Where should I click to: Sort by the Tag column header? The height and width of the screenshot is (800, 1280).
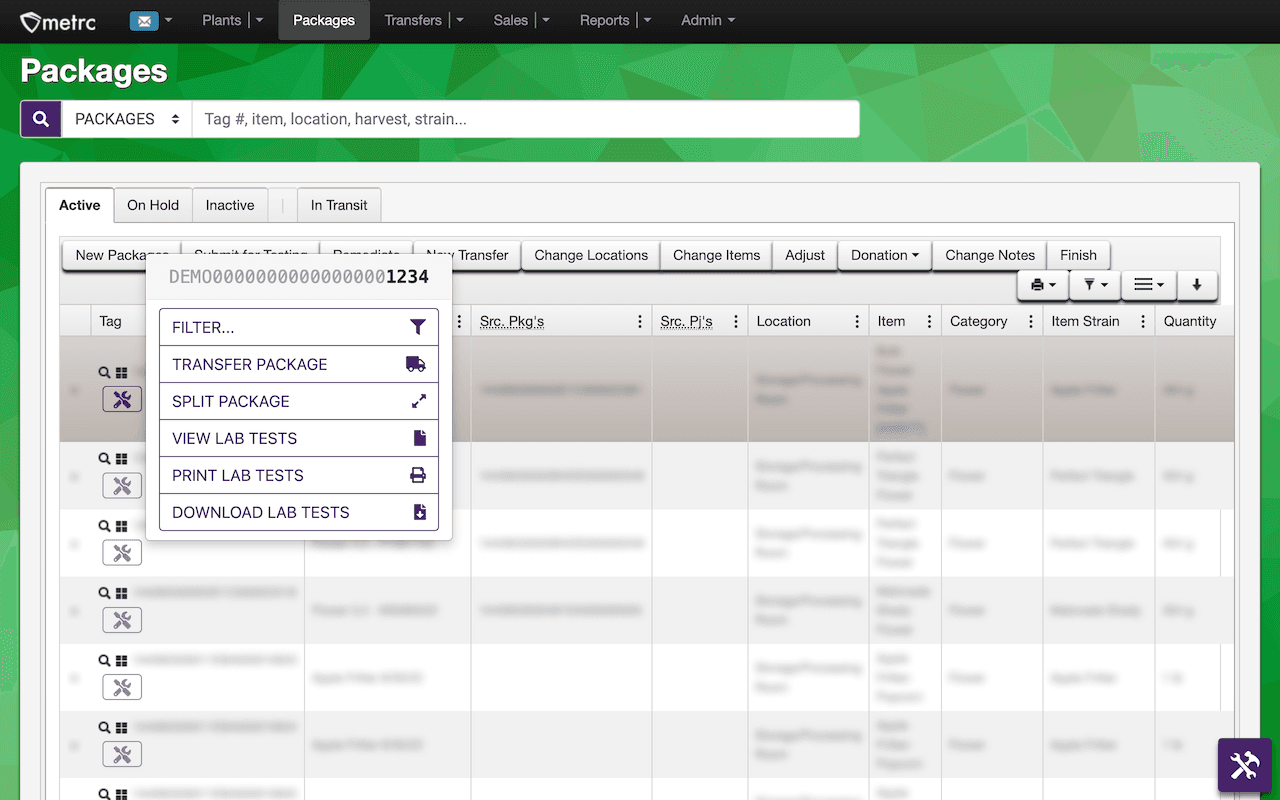(110, 321)
